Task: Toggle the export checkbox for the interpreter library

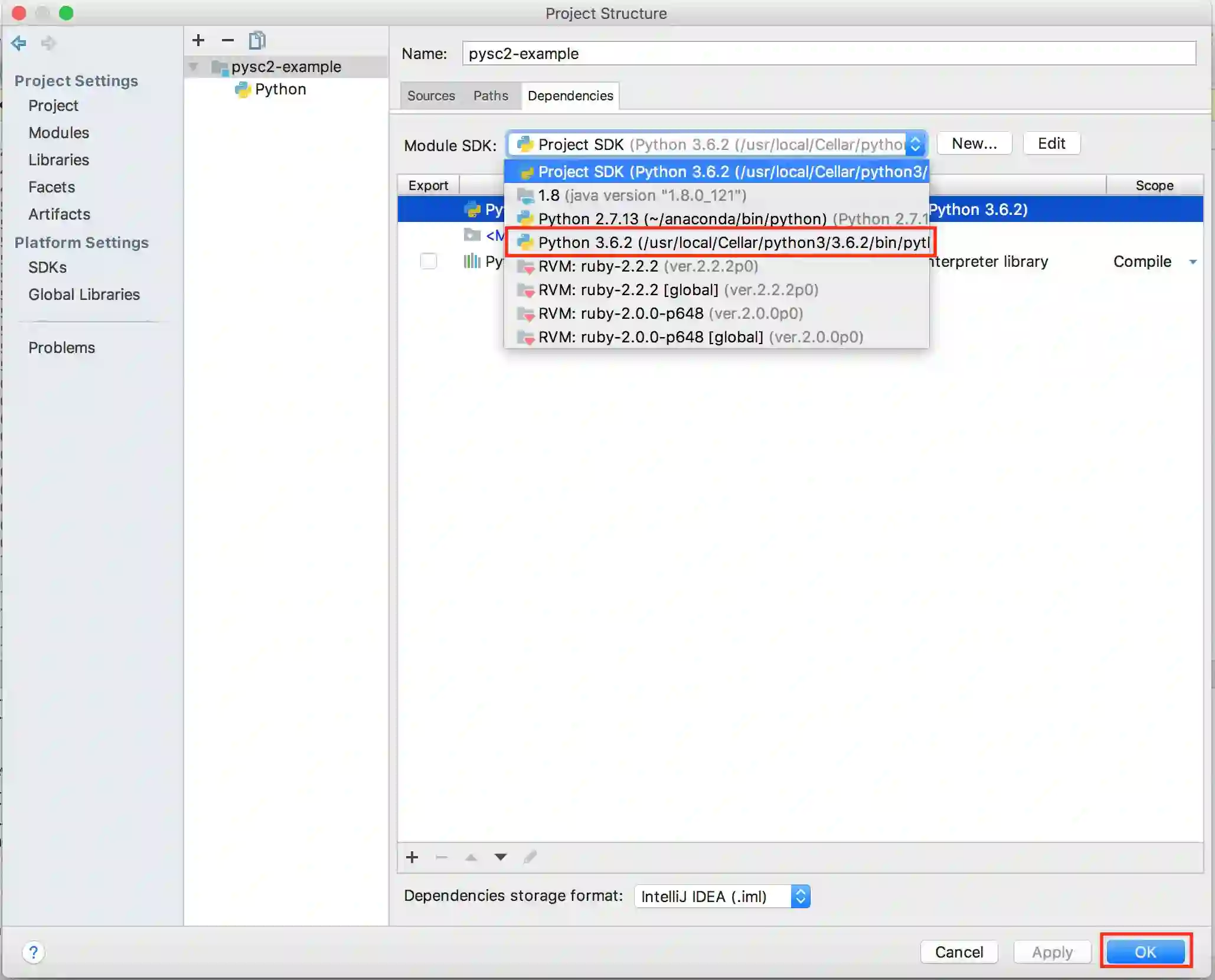Action: tap(429, 261)
